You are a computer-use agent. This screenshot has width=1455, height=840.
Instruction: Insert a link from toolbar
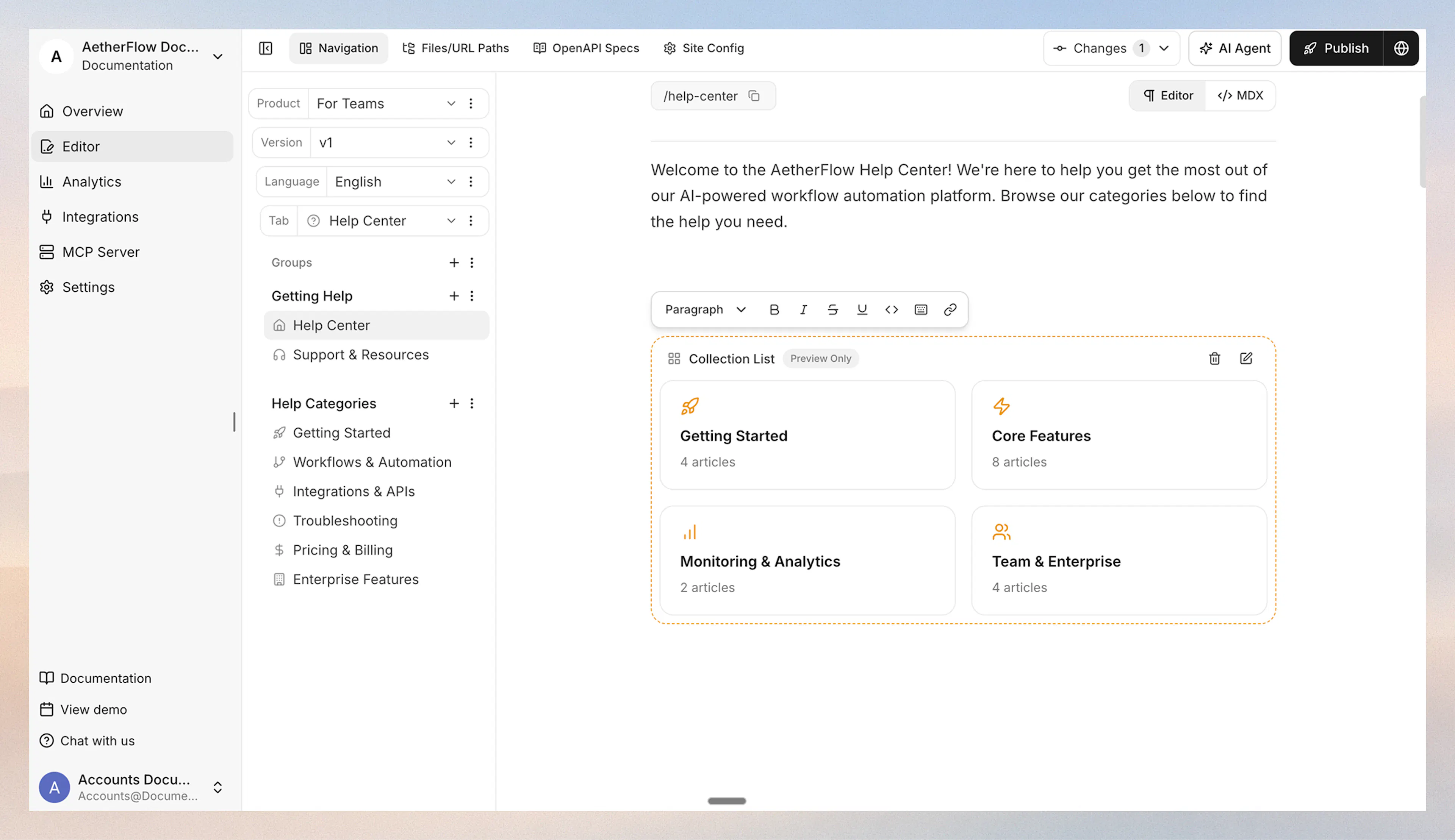[950, 310]
